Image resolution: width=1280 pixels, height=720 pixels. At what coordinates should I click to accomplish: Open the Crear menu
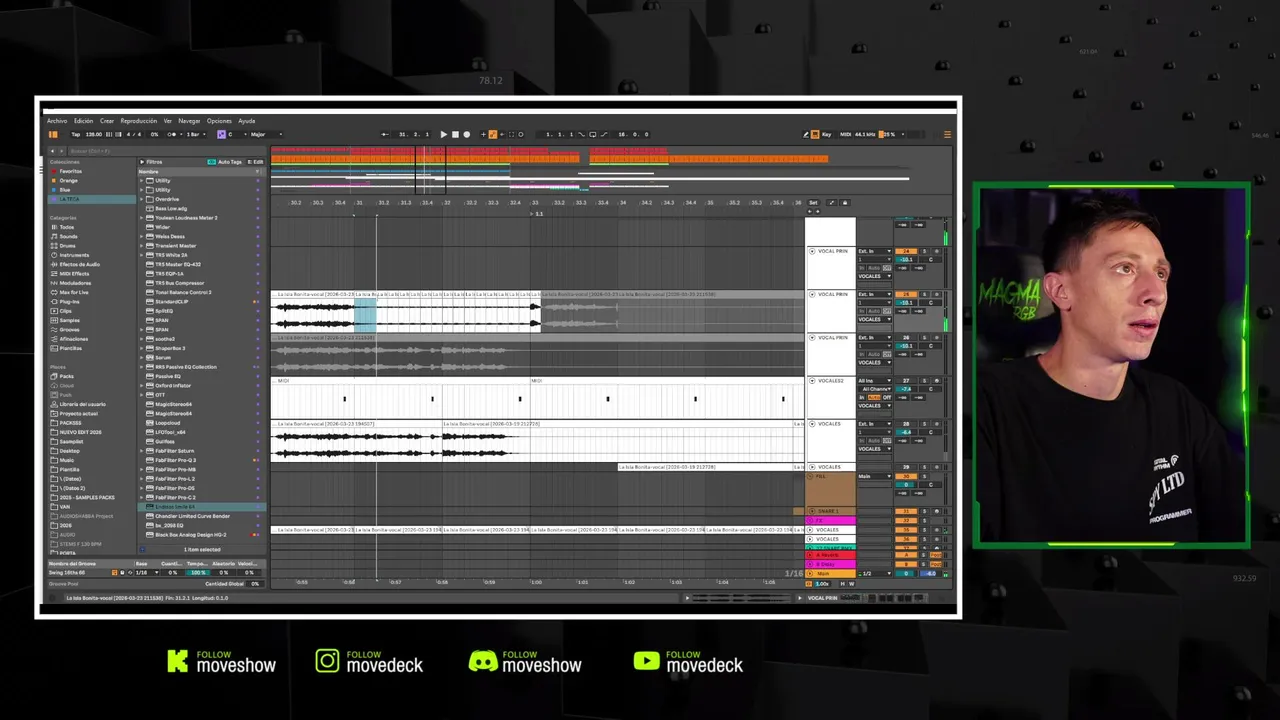pyautogui.click(x=107, y=121)
